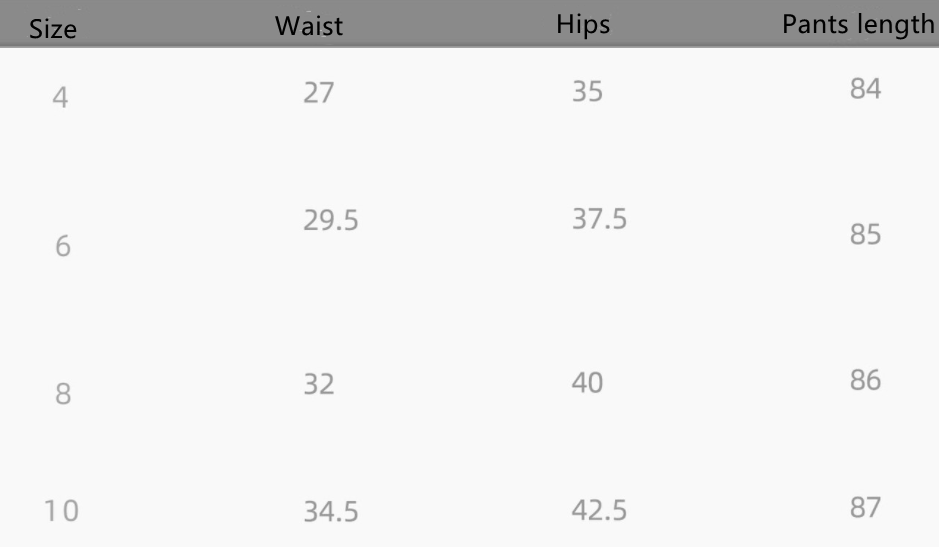Select the pants length value 87
This screenshot has width=939, height=547.
tap(865, 507)
